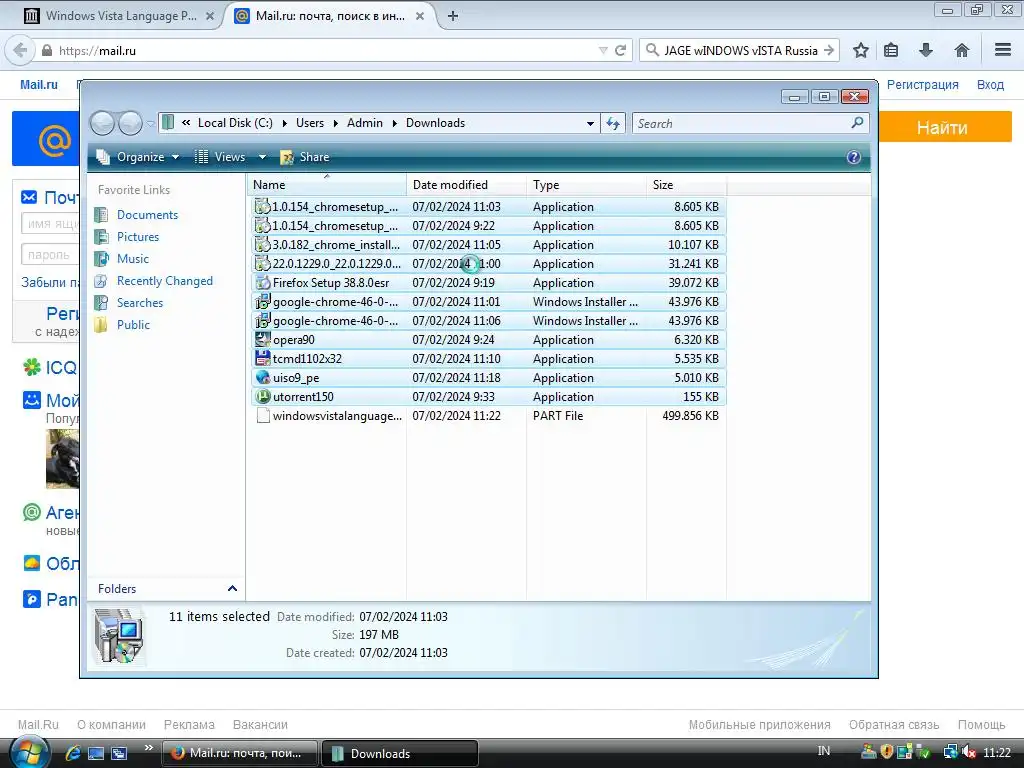The image size is (1024, 768).
Task: Open Pictures favorite link
Action: [138, 236]
